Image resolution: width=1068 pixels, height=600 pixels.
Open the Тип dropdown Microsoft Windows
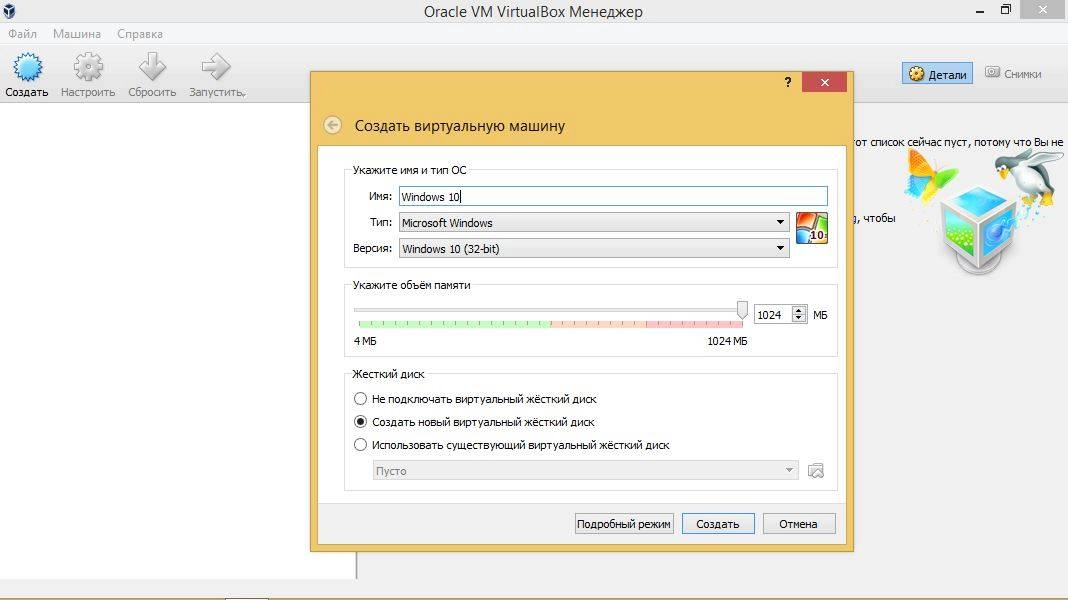594,223
